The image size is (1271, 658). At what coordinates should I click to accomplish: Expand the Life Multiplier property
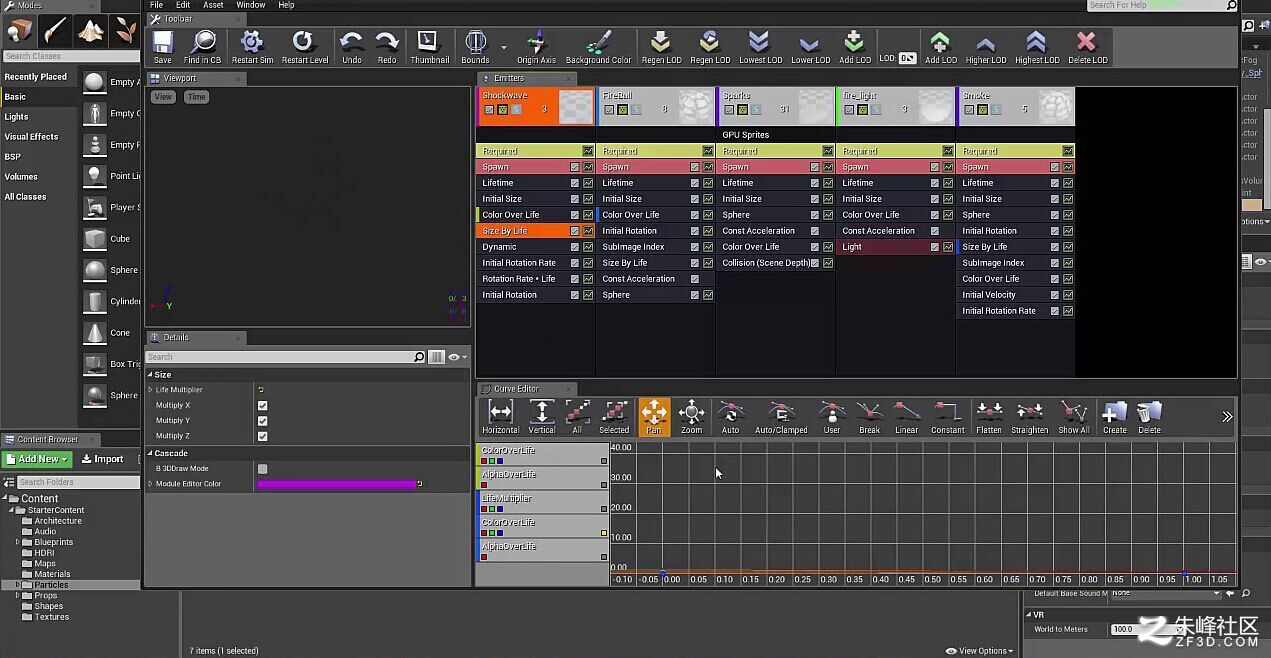[151, 390]
